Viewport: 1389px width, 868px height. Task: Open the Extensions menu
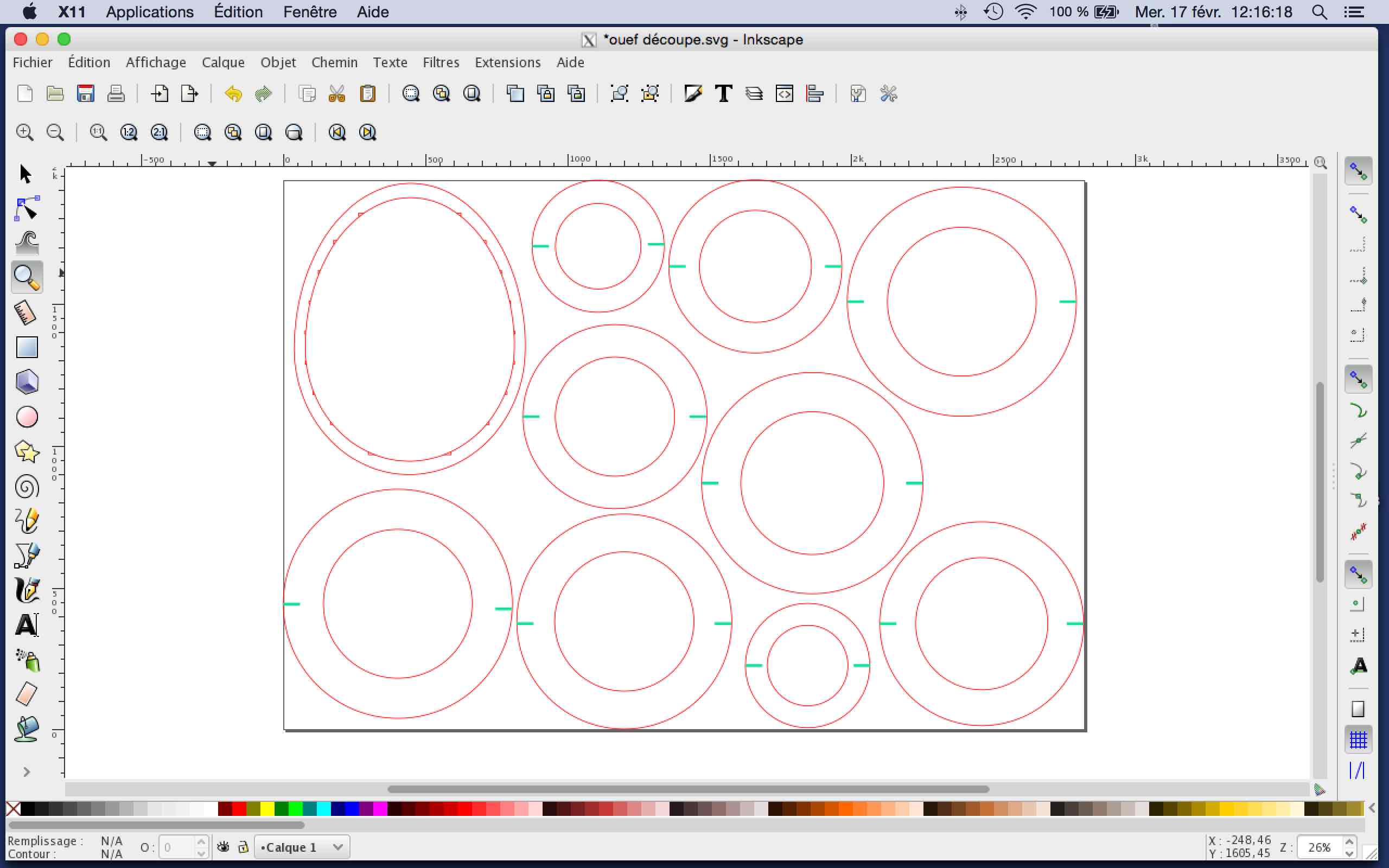[507, 62]
